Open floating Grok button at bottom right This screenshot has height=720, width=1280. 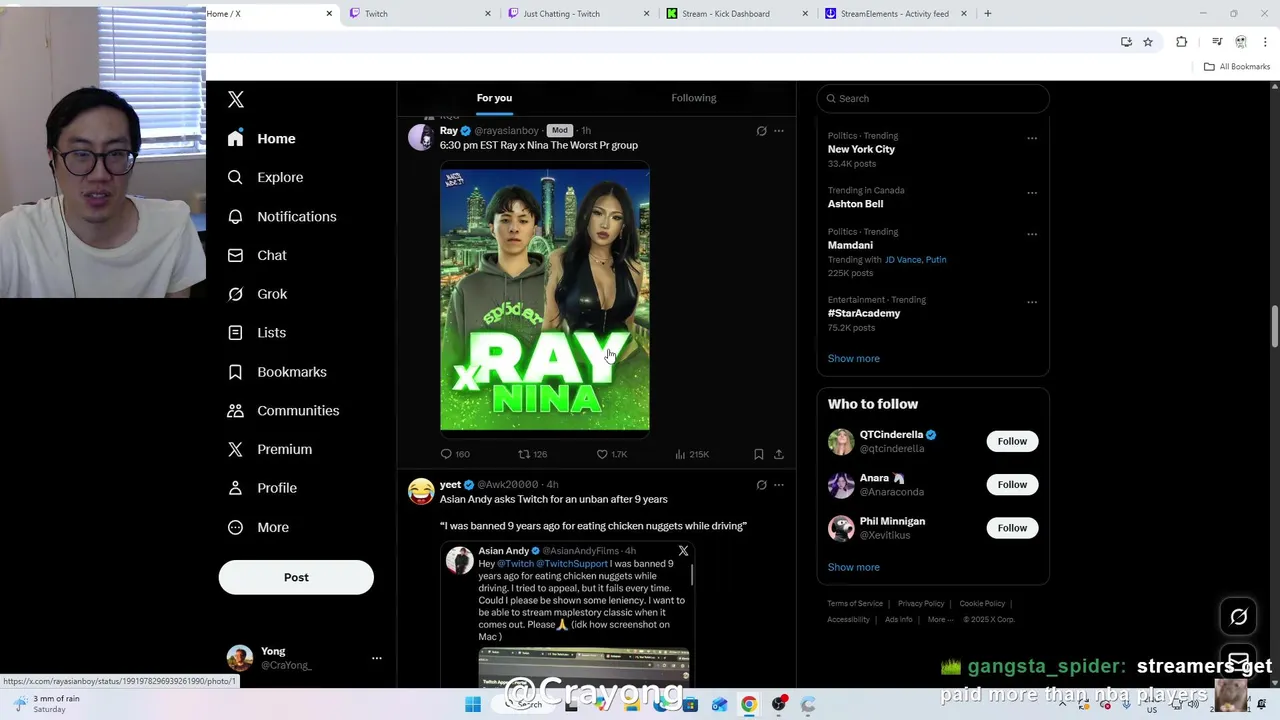pos(1238,617)
